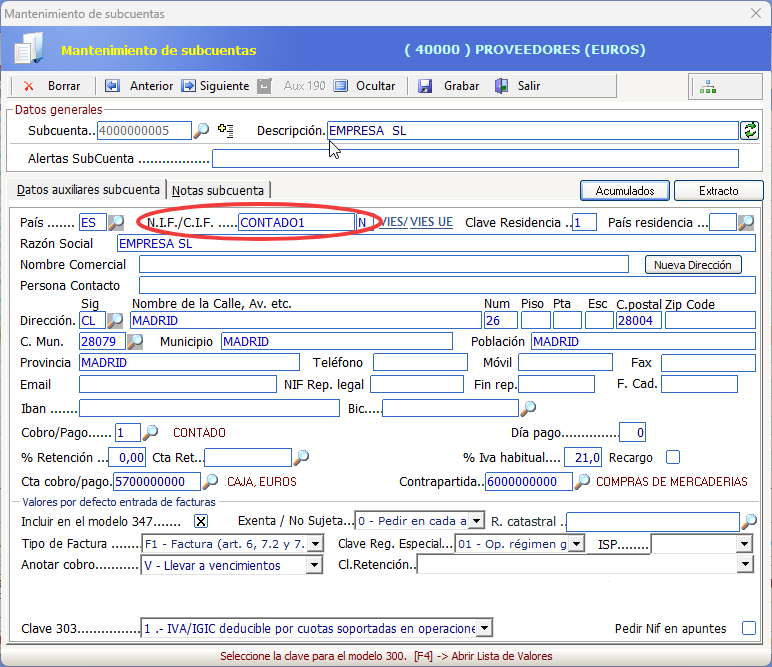This screenshot has height=667, width=772.
Task: Click the Borrar delete icon
Action: [29, 86]
